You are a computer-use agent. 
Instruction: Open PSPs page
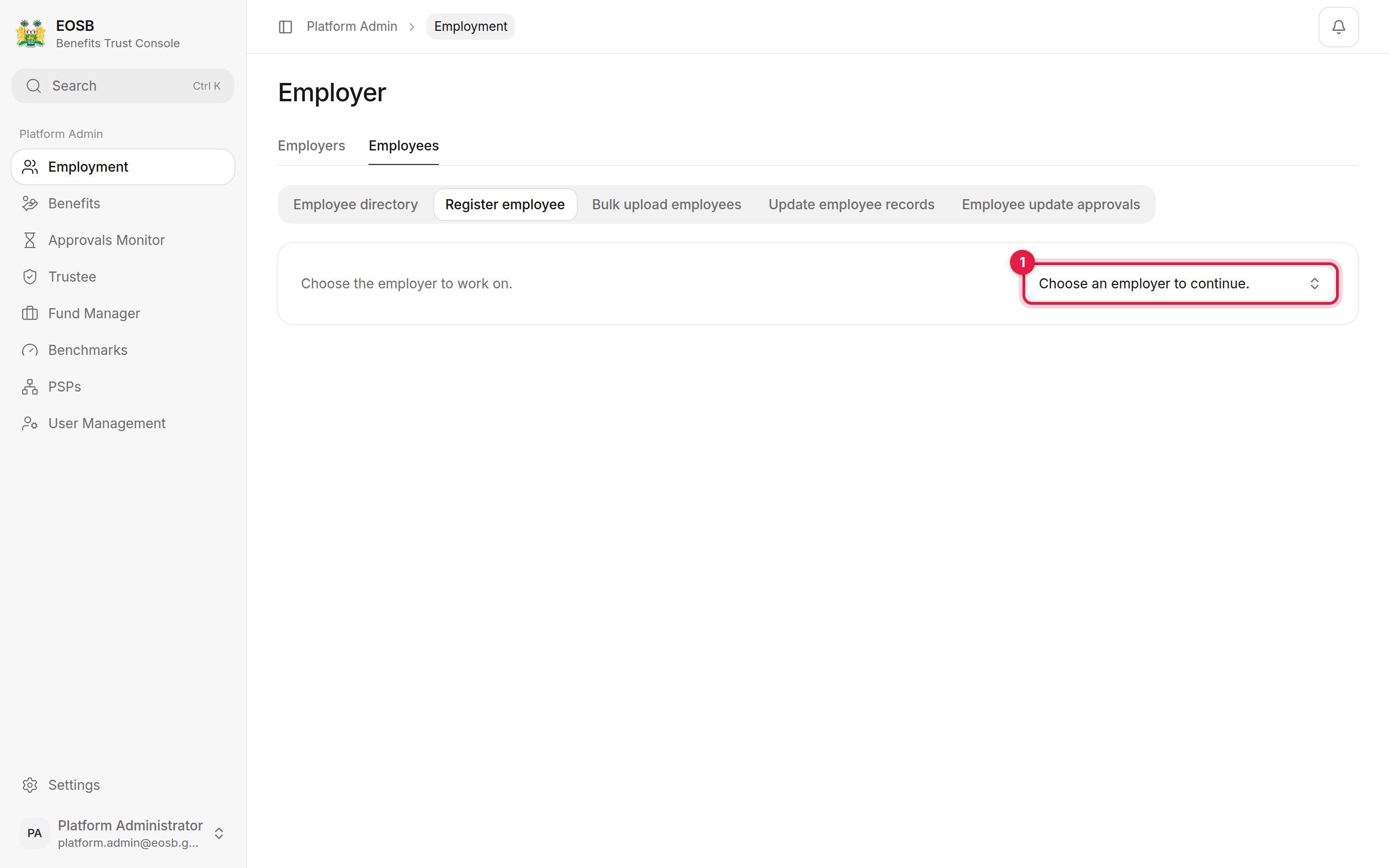tap(123, 387)
